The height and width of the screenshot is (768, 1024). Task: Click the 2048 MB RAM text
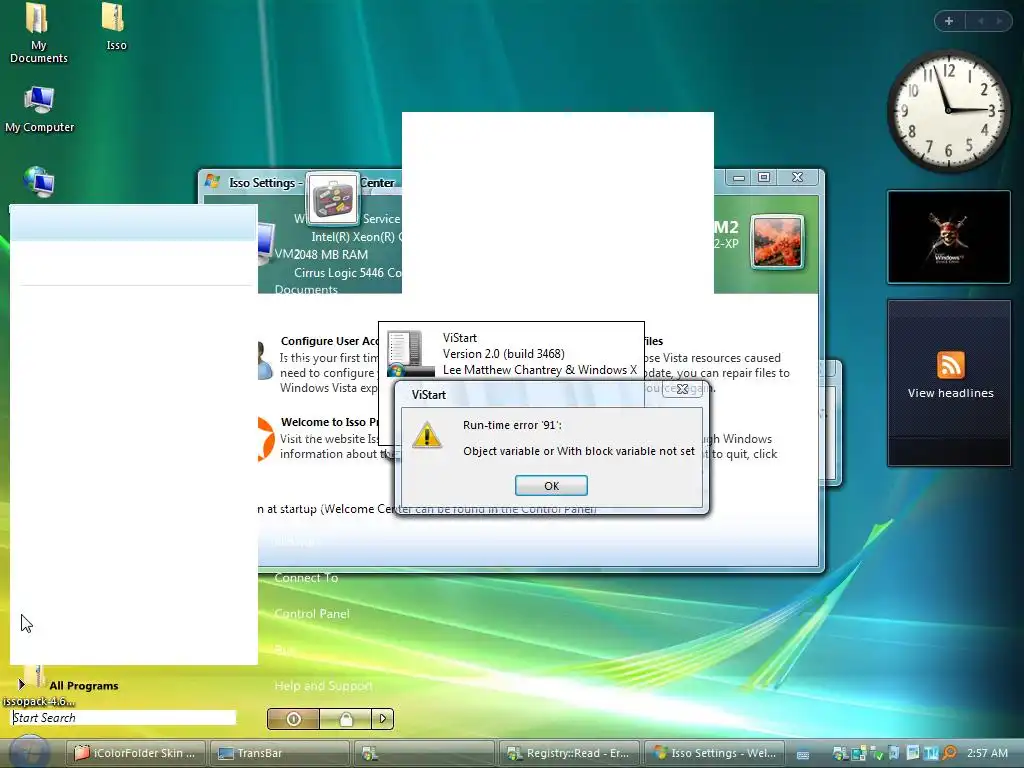(330, 255)
